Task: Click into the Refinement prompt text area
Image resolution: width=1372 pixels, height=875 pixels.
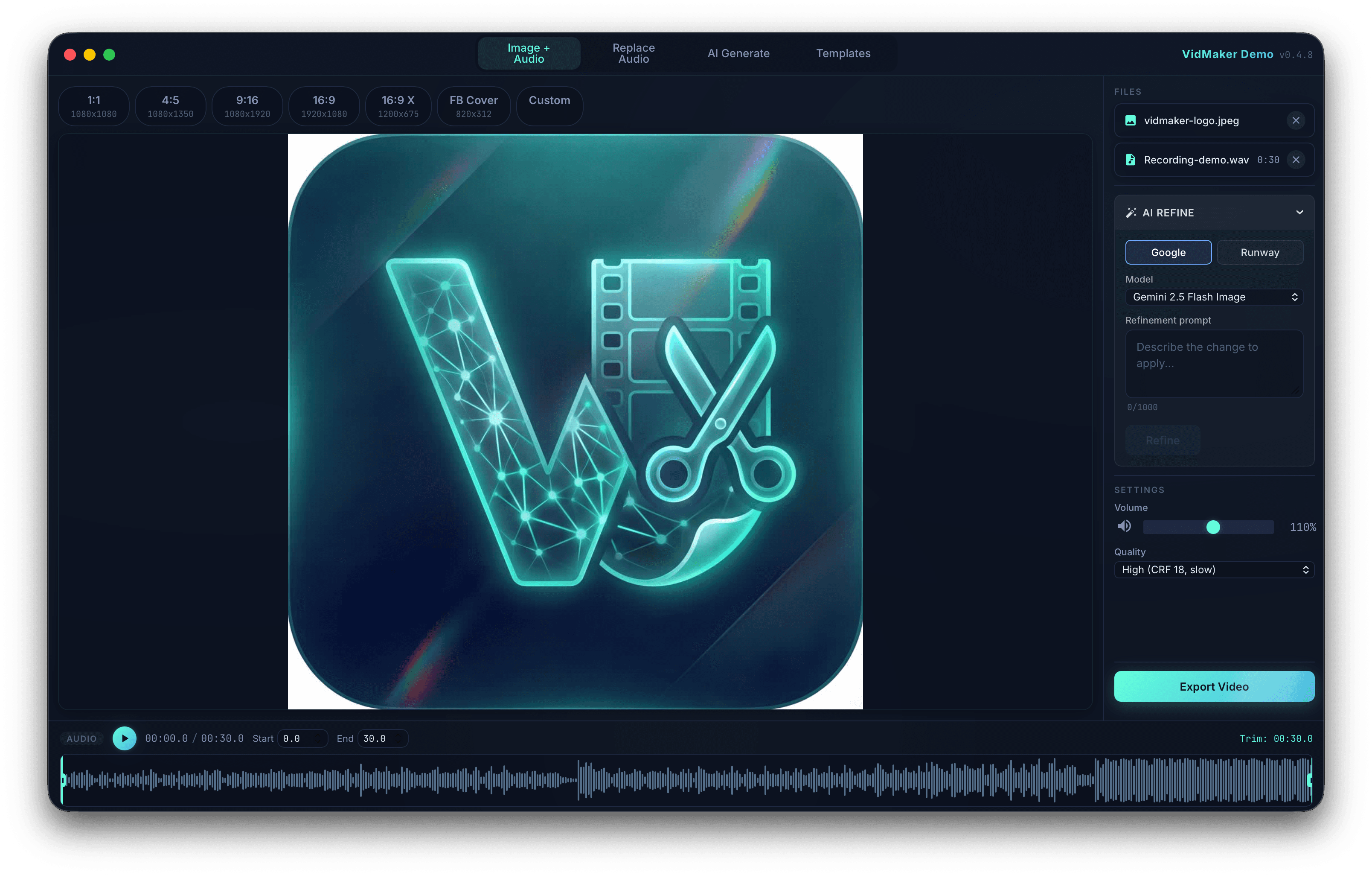Action: [x=1214, y=364]
